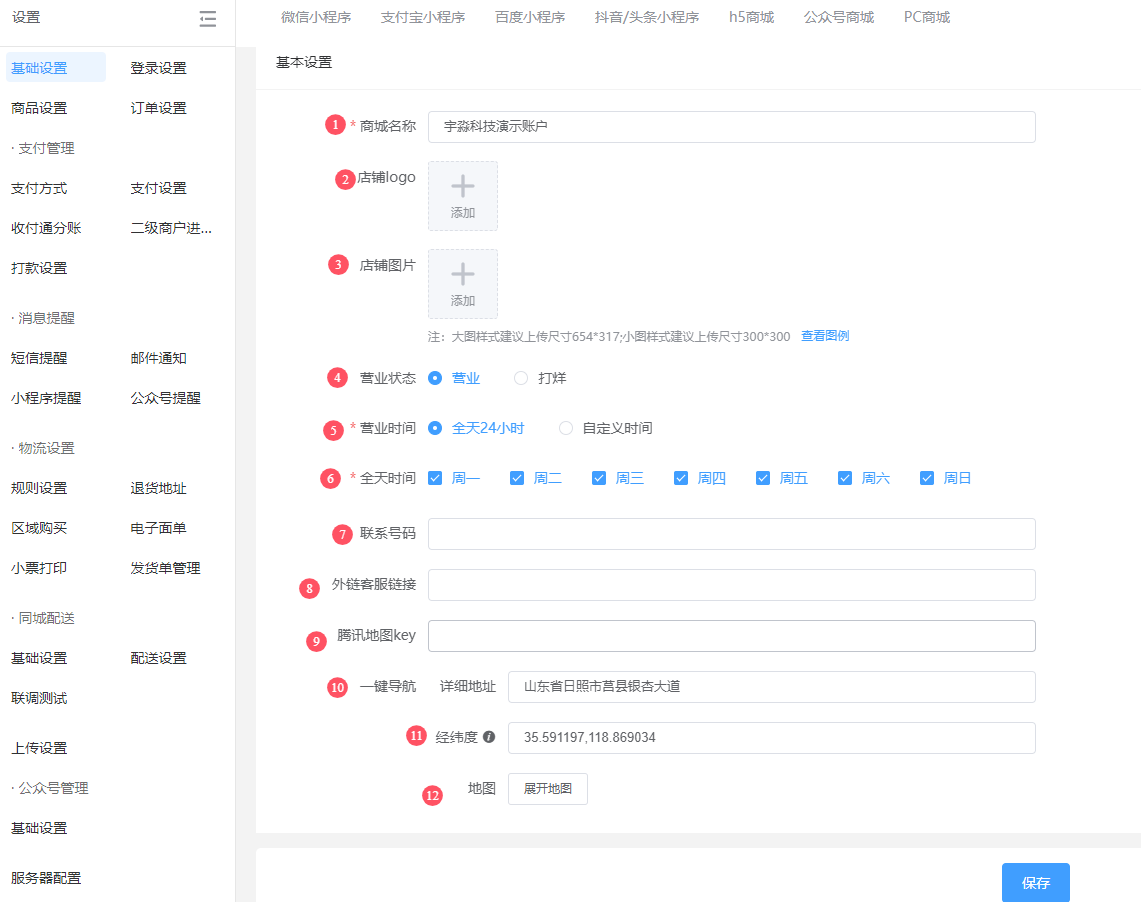The height and width of the screenshot is (902, 1141).
Task: Uncheck 周五 checkbox
Action: [763, 478]
